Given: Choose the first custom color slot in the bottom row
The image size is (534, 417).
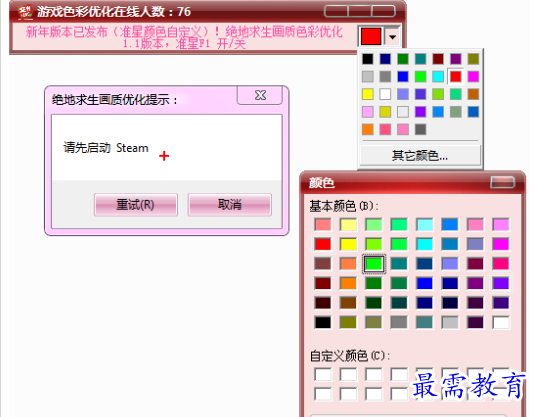Looking at the screenshot, I should pyautogui.click(x=323, y=394).
